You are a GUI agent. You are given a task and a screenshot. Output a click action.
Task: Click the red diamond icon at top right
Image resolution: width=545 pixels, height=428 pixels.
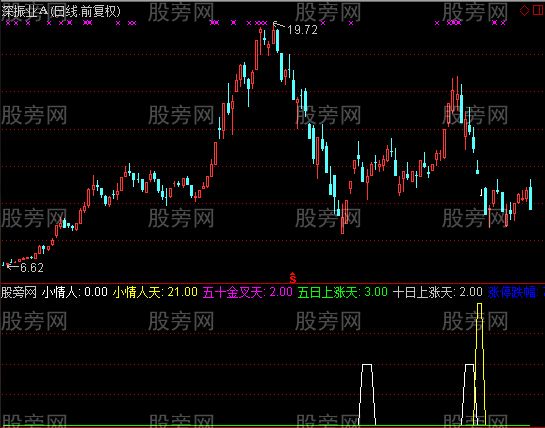point(524,11)
